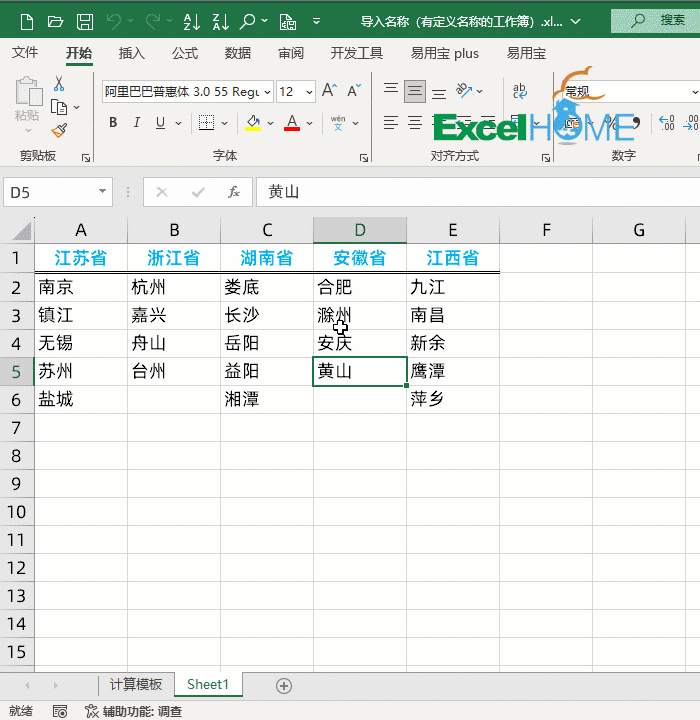
Task: Toggle Italic formatting
Action: click(136, 123)
